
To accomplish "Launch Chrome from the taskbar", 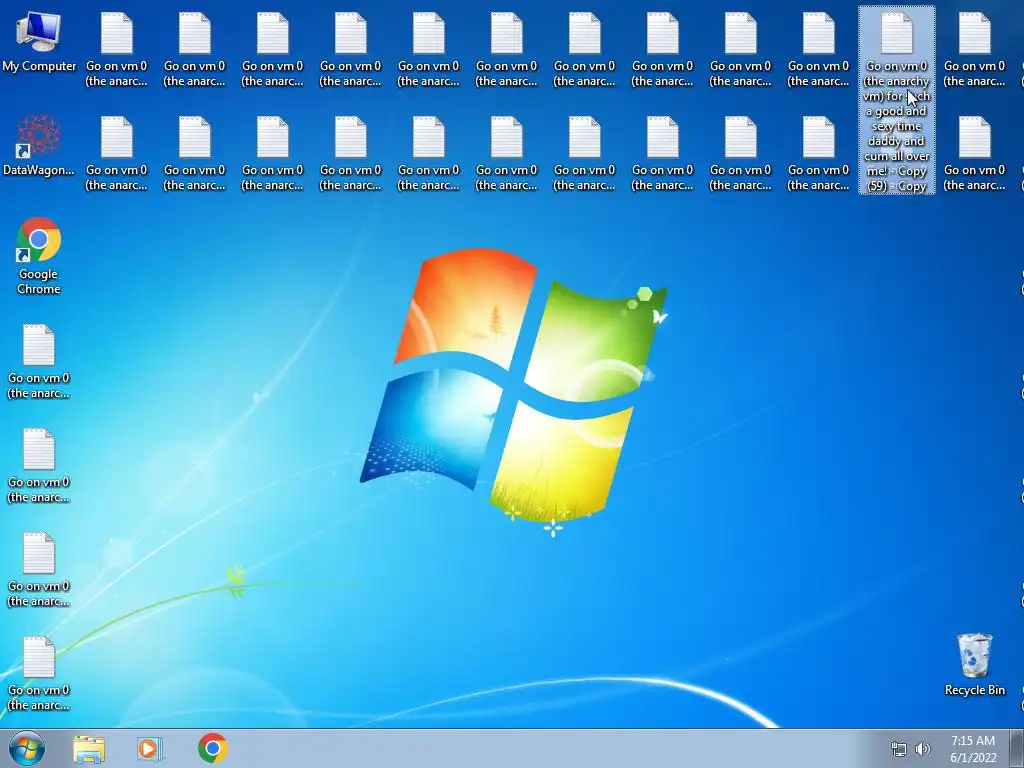I will pyautogui.click(x=213, y=748).
